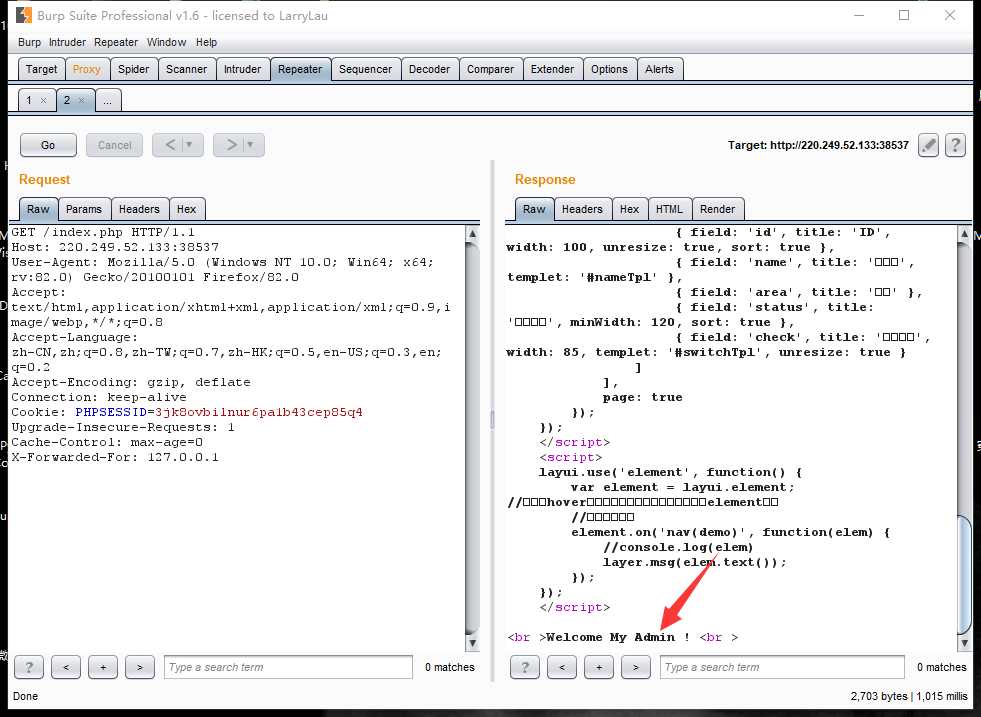Screen dimensions: 981x717
Task: Switch to the Alerts tab
Action: tap(659, 69)
